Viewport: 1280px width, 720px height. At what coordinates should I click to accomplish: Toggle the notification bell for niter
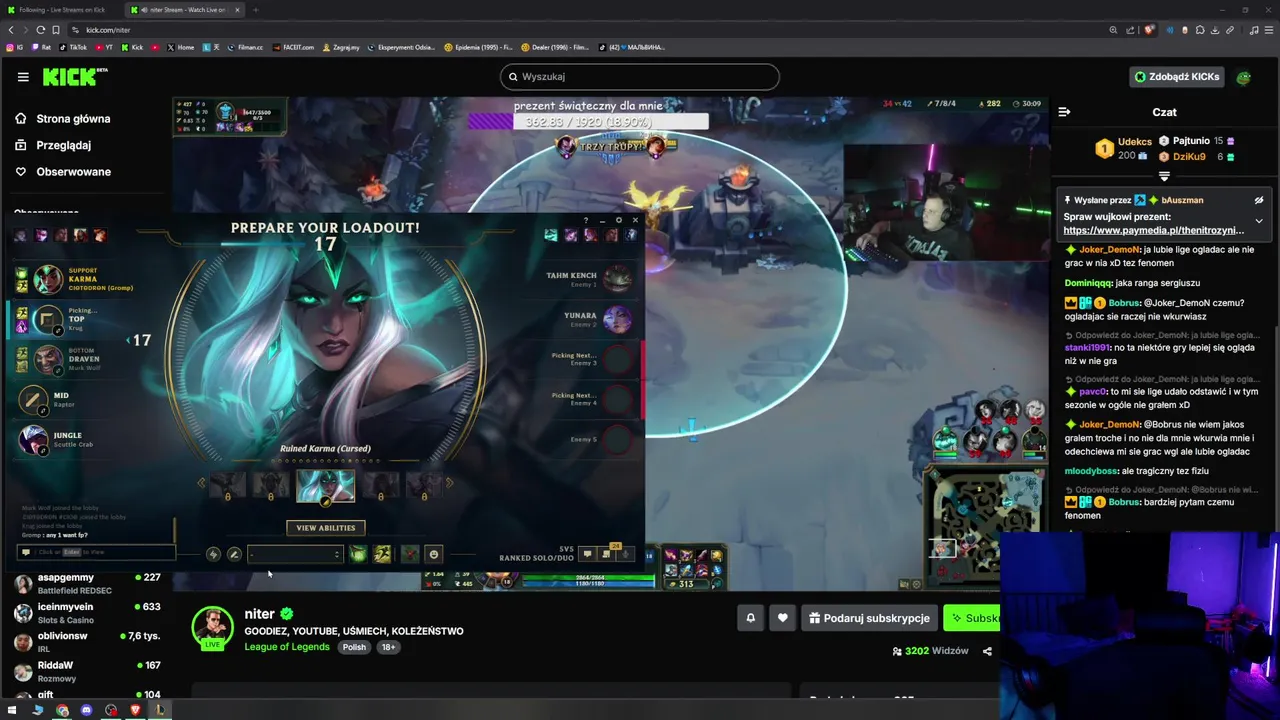(751, 618)
